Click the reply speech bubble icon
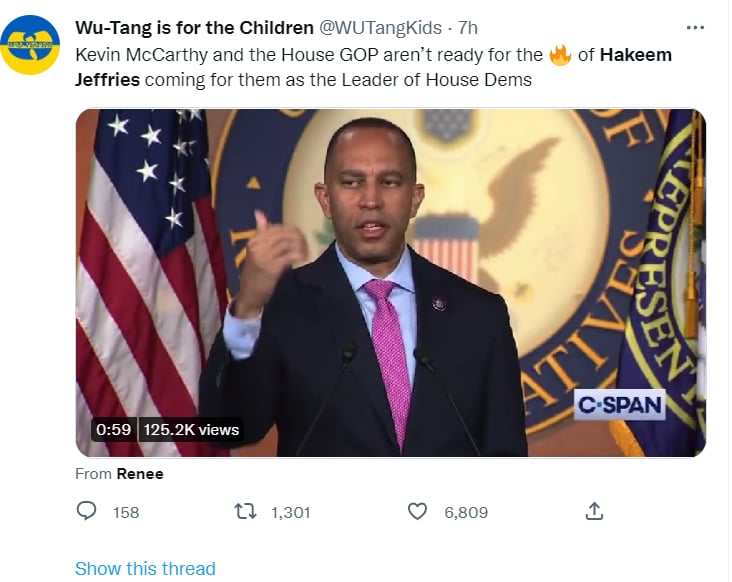The height and width of the screenshot is (582, 732). click(x=86, y=511)
